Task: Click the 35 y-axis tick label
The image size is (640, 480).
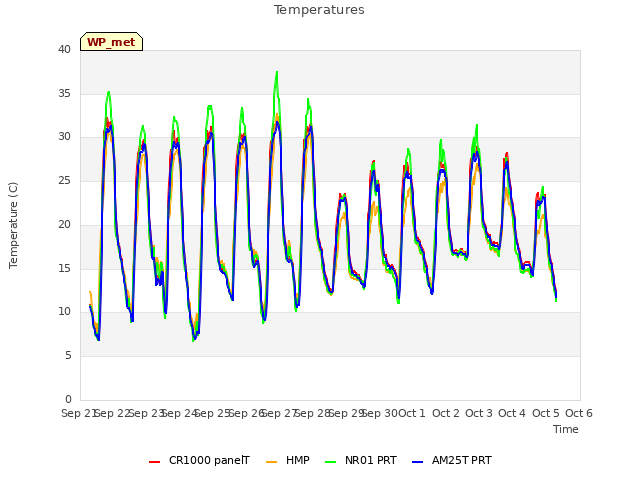Action: click(x=64, y=93)
